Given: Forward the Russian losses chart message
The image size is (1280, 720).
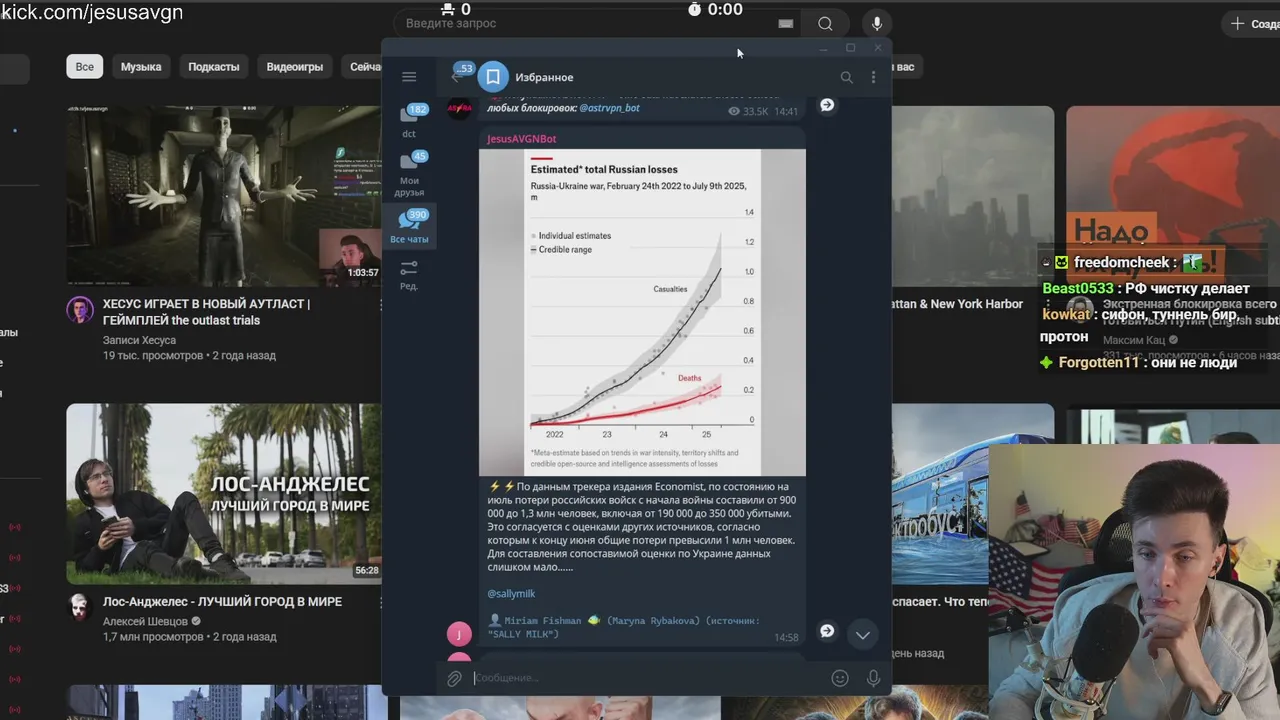Looking at the screenshot, I should click(x=827, y=631).
